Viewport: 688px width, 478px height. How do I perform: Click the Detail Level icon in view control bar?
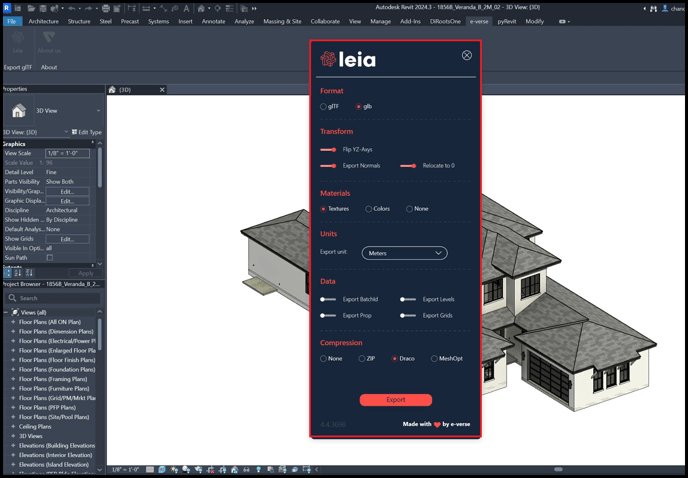point(150,470)
